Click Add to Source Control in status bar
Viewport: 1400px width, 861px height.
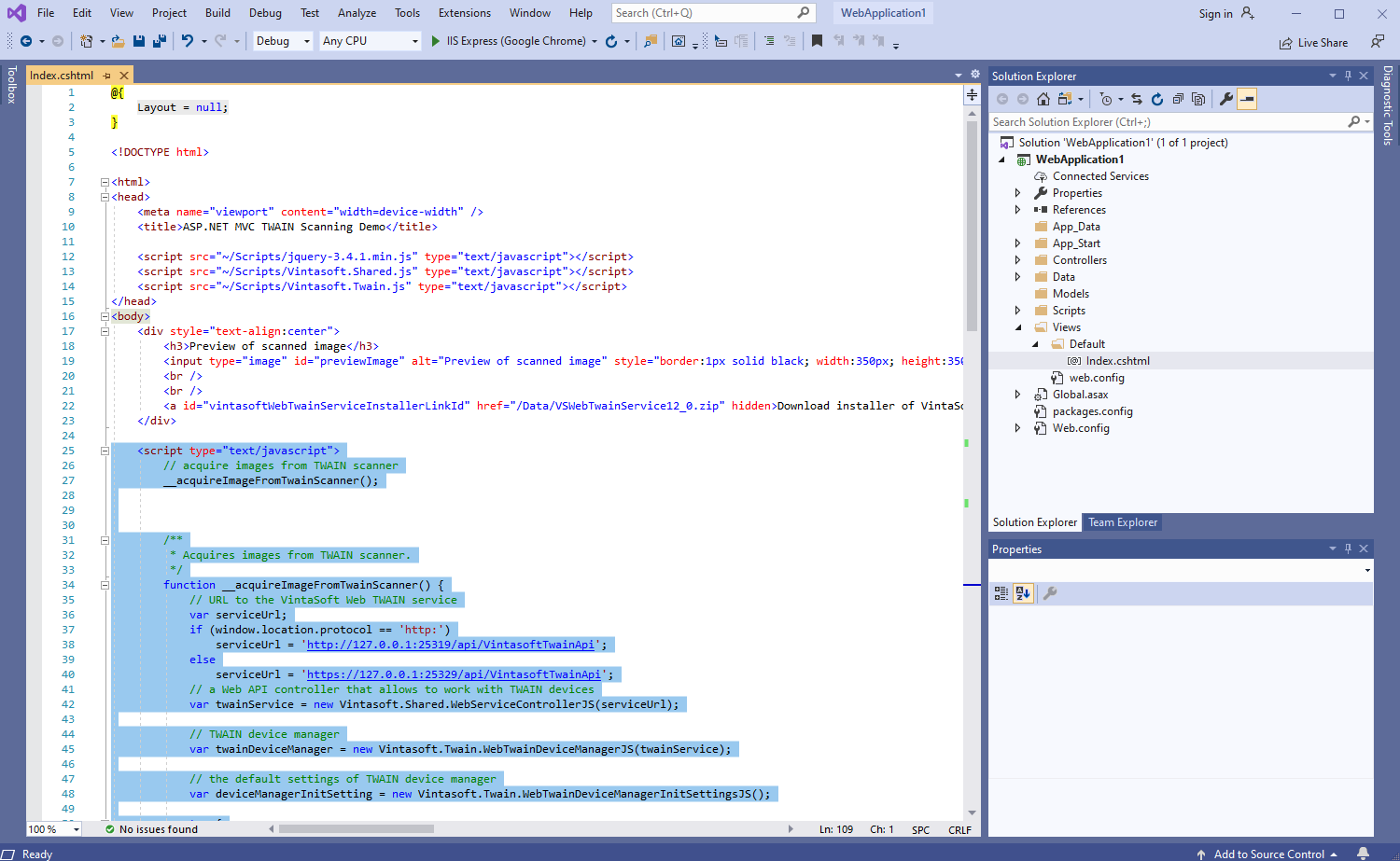(x=1268, y=854)
